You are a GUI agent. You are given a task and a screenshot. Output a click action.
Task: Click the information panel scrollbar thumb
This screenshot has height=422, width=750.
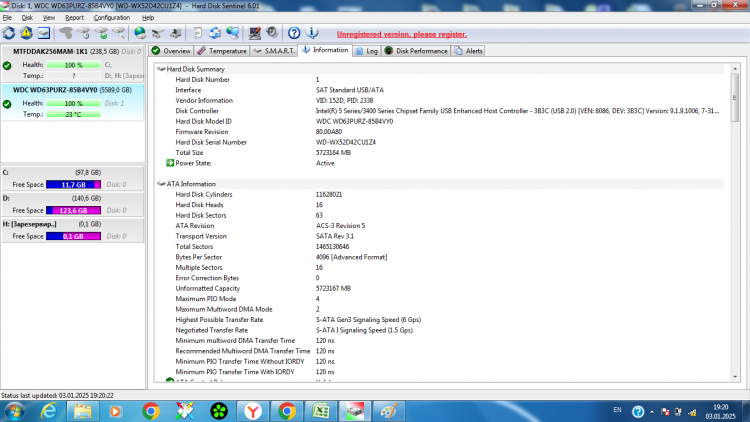(735, 98)
